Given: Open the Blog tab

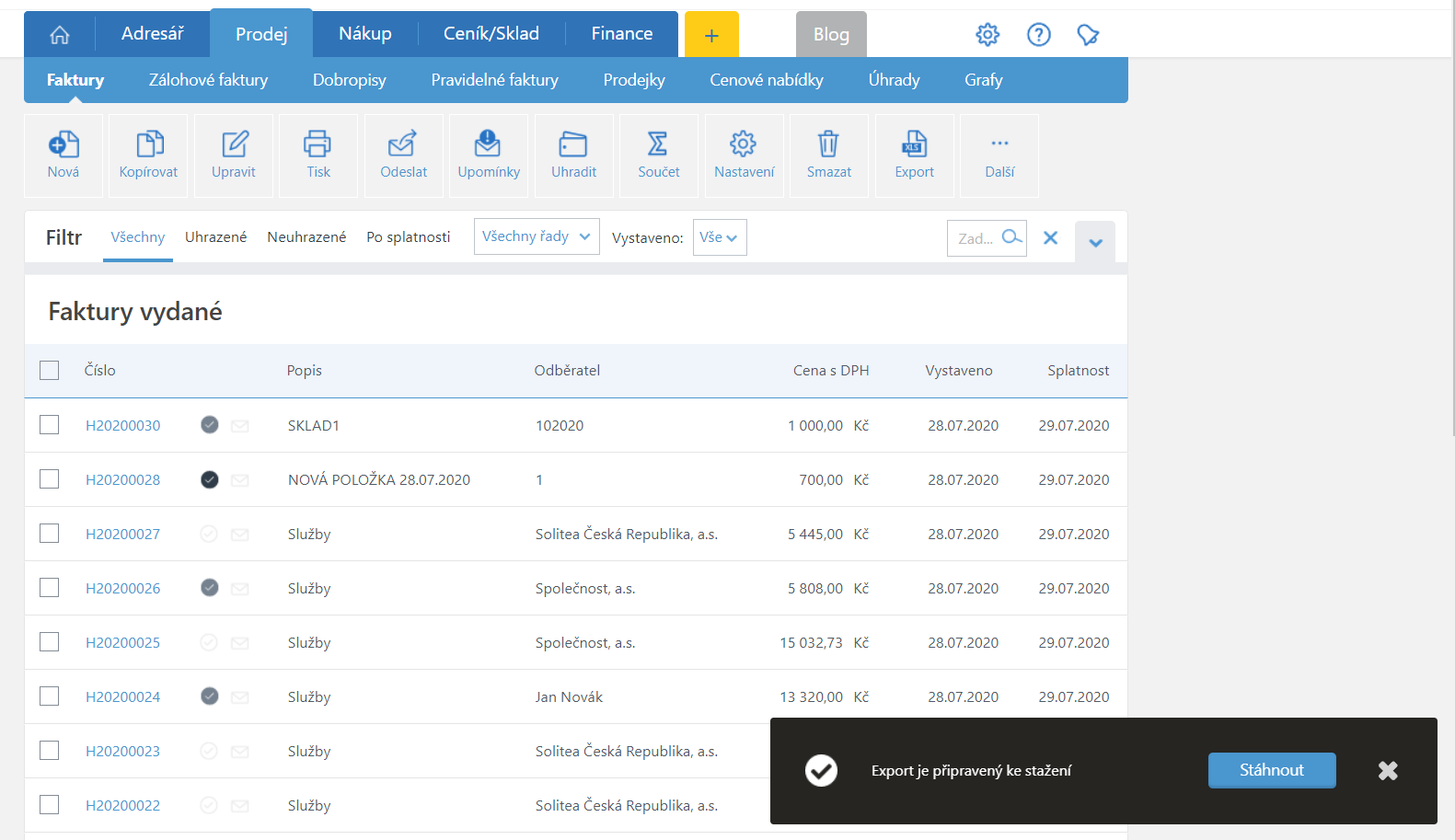Looking at the screenshot, I should point(831,35).
